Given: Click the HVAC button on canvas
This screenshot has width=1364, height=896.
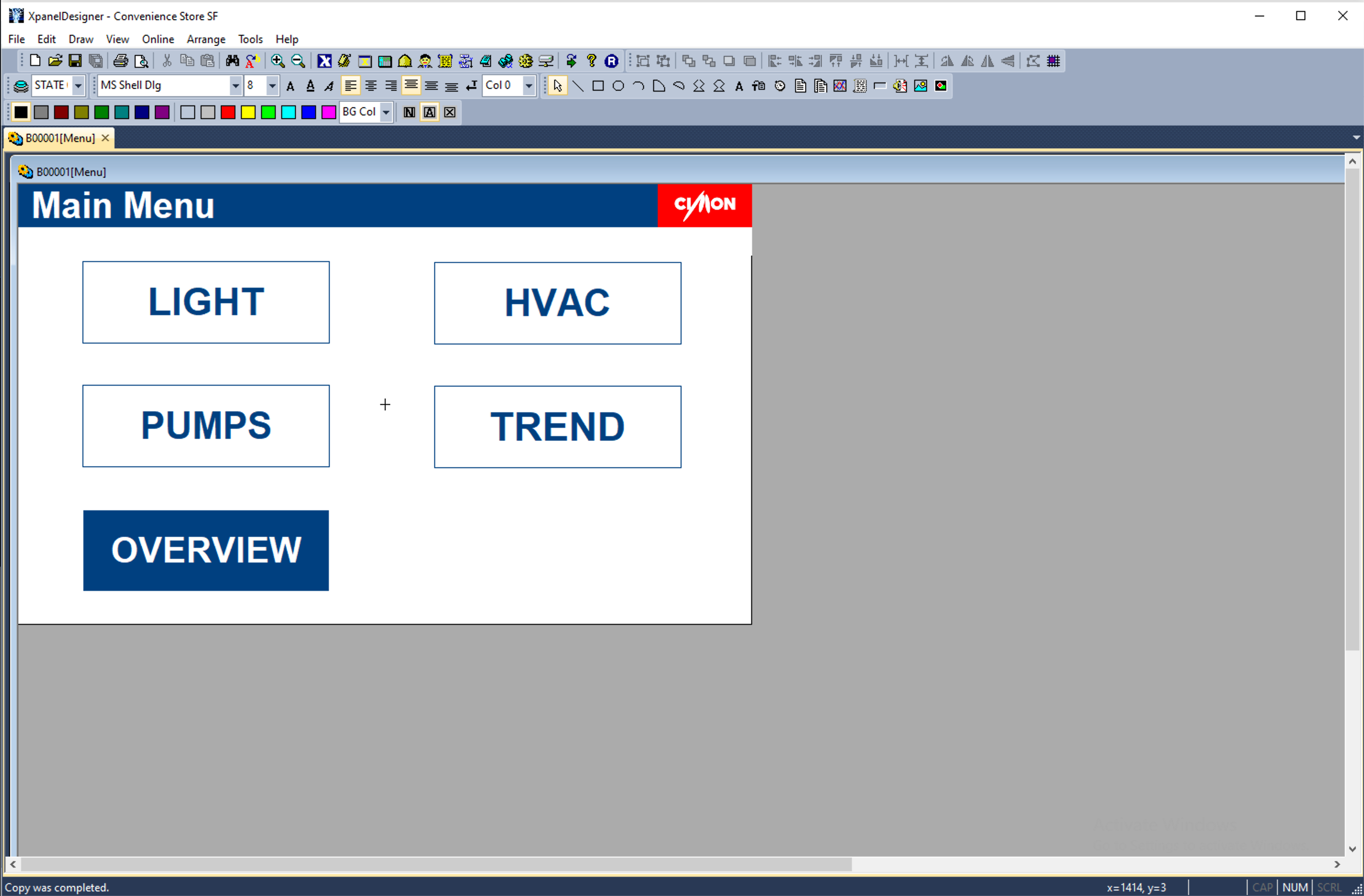Looking at the screenshot, I should (x=557, y=303).
